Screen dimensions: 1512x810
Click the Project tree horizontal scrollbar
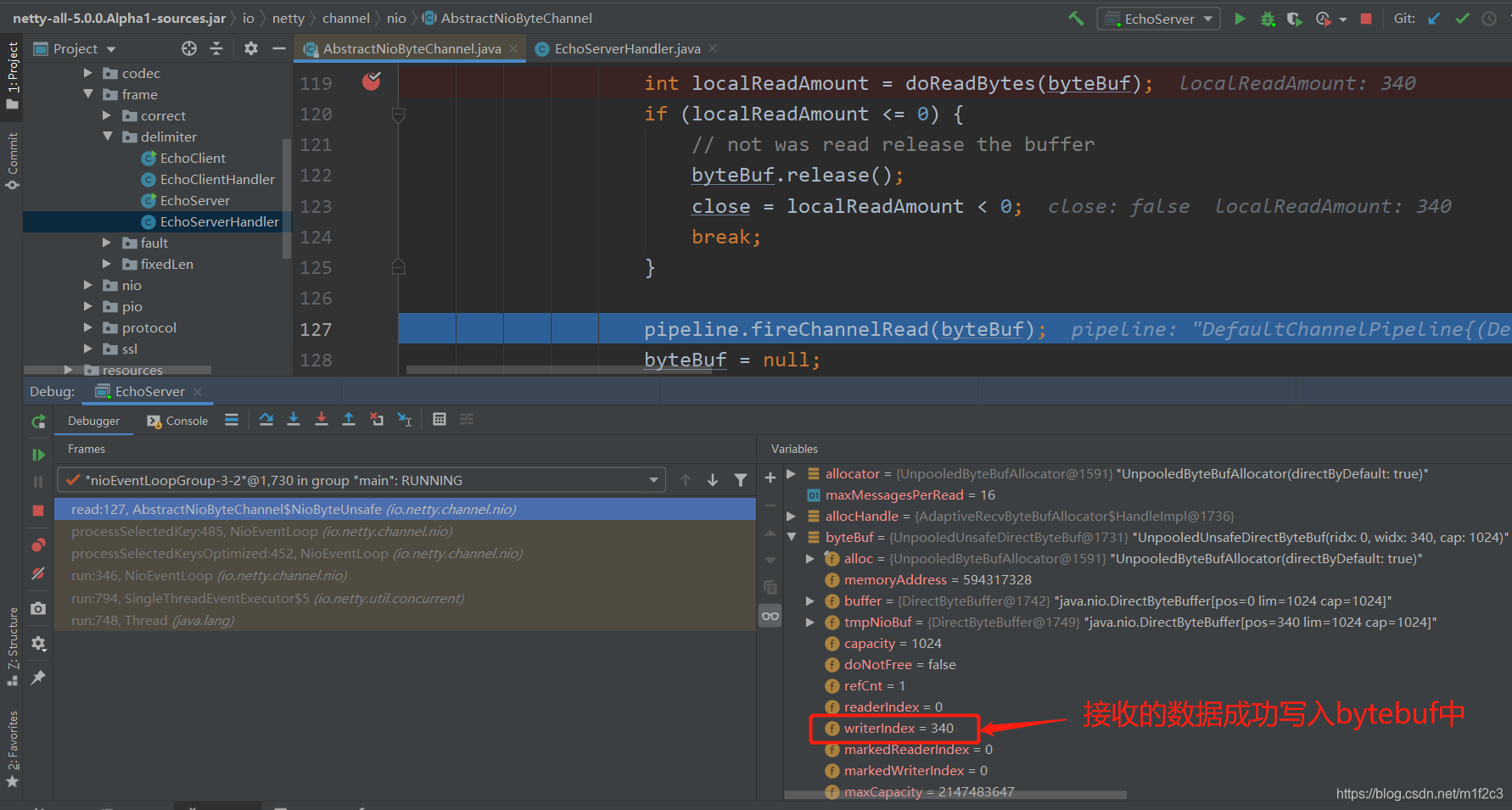[117, 370]
